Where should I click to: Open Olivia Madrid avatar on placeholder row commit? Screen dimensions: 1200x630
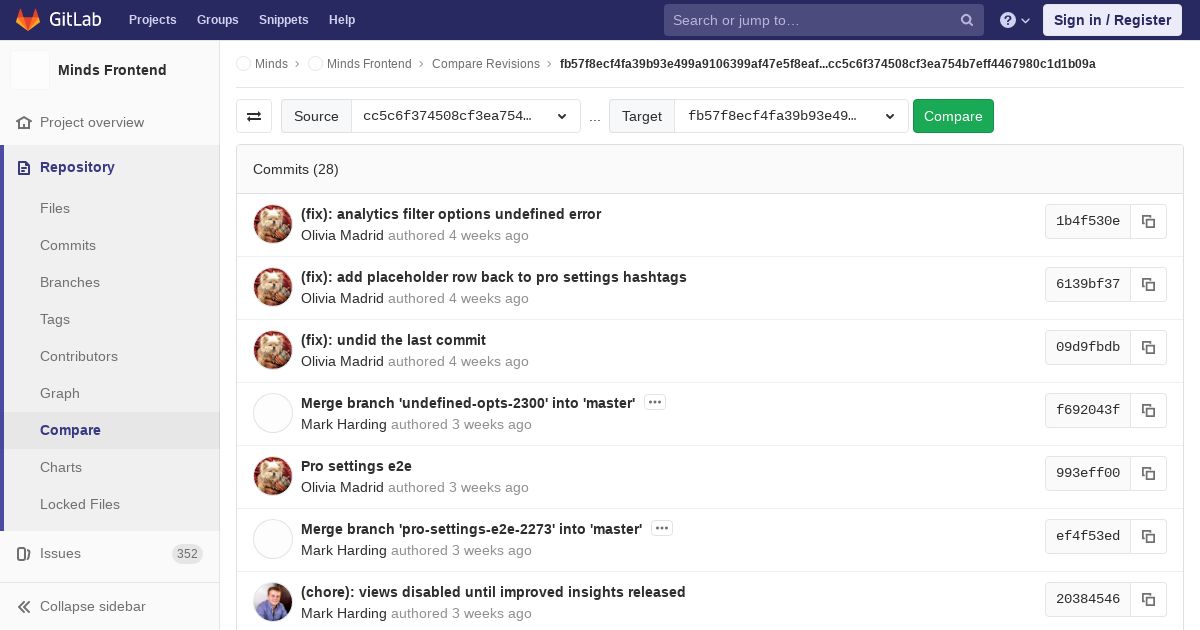273,287
